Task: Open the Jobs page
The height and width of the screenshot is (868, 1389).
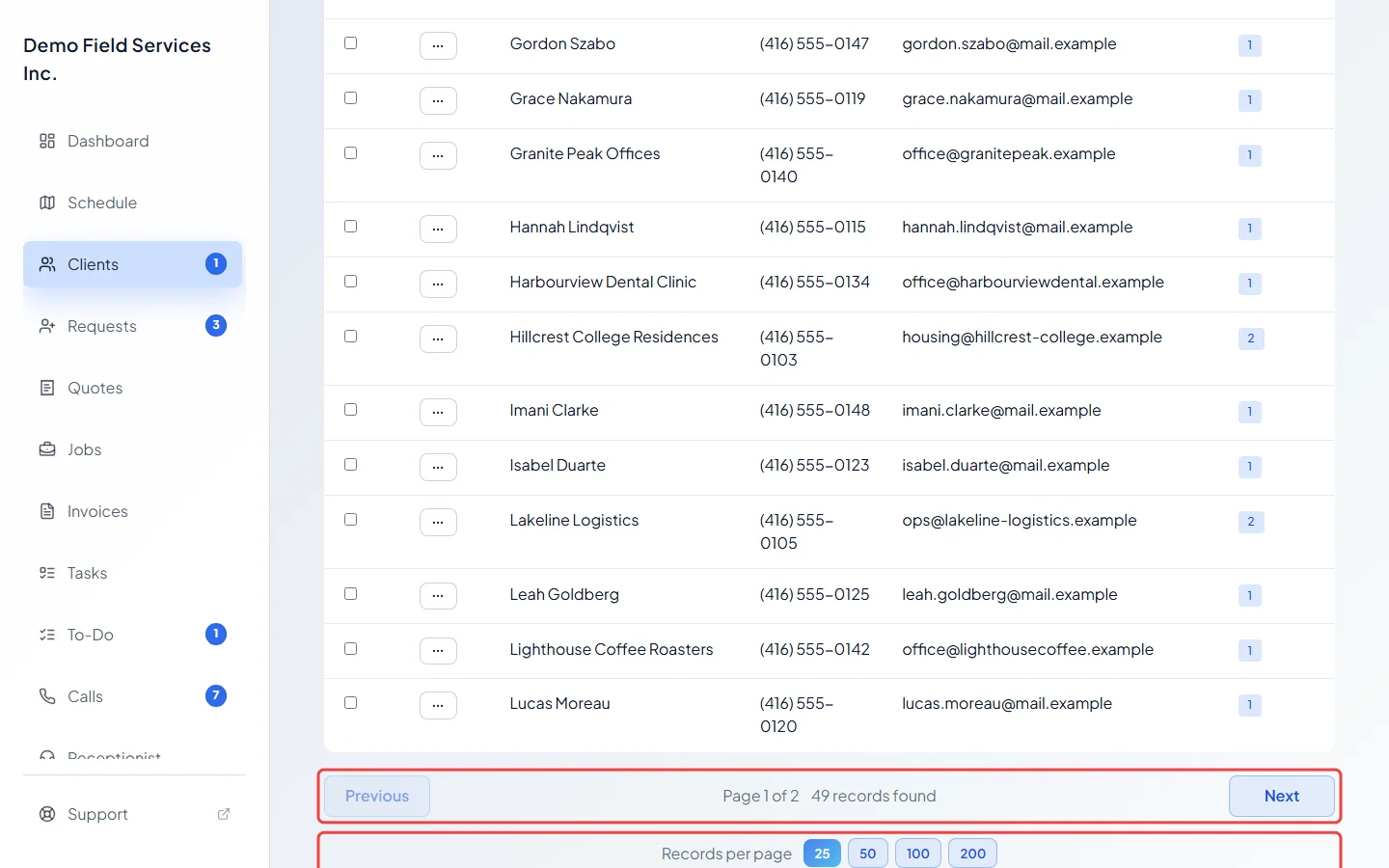Action: pos(132,449)
